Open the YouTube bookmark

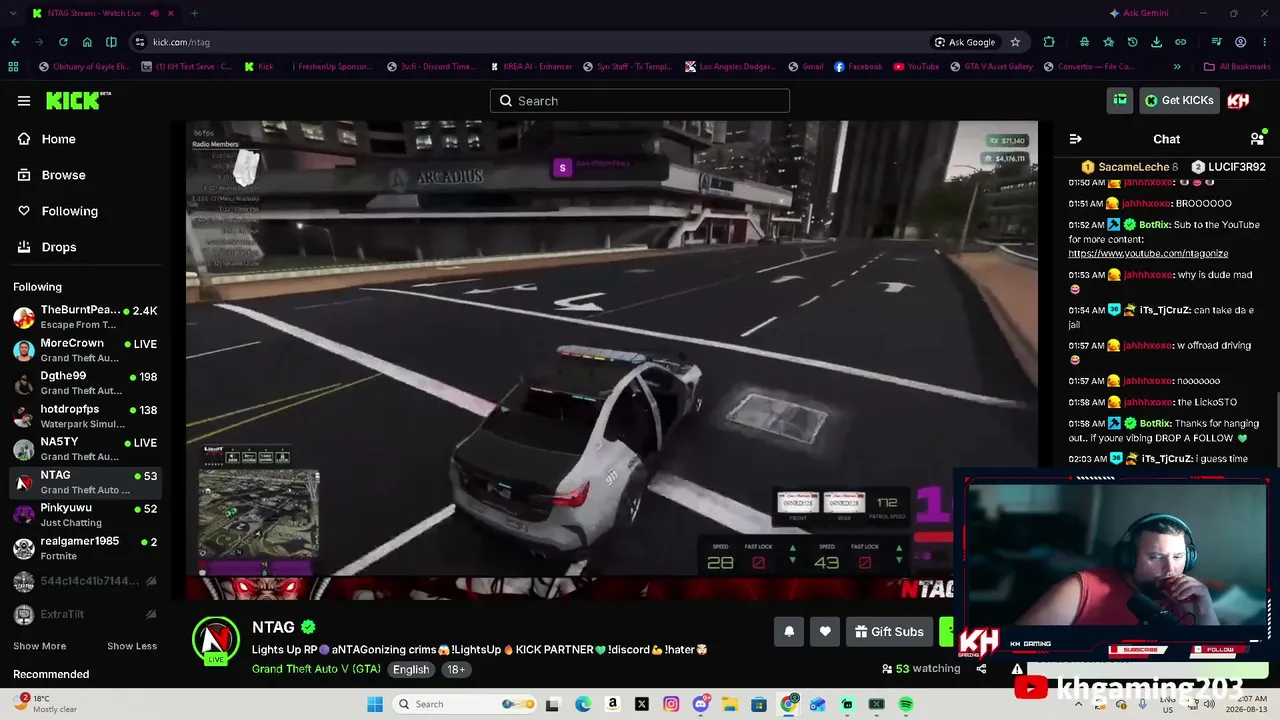click(x=916, y=67)
